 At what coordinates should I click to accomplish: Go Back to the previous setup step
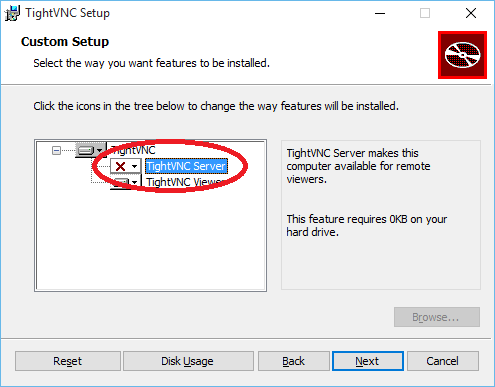(293, 361)
